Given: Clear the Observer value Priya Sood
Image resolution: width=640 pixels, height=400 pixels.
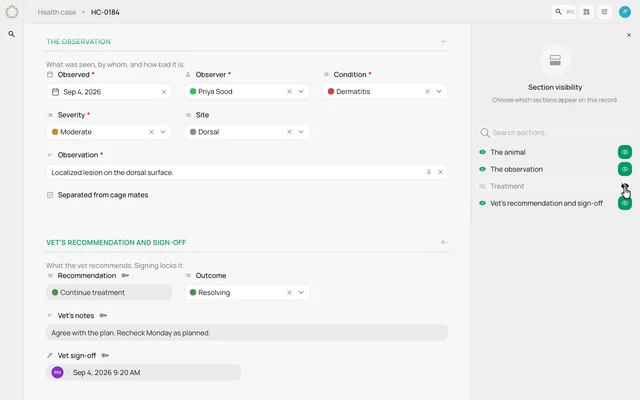Looking at the screenshot, I should [289, 91].
